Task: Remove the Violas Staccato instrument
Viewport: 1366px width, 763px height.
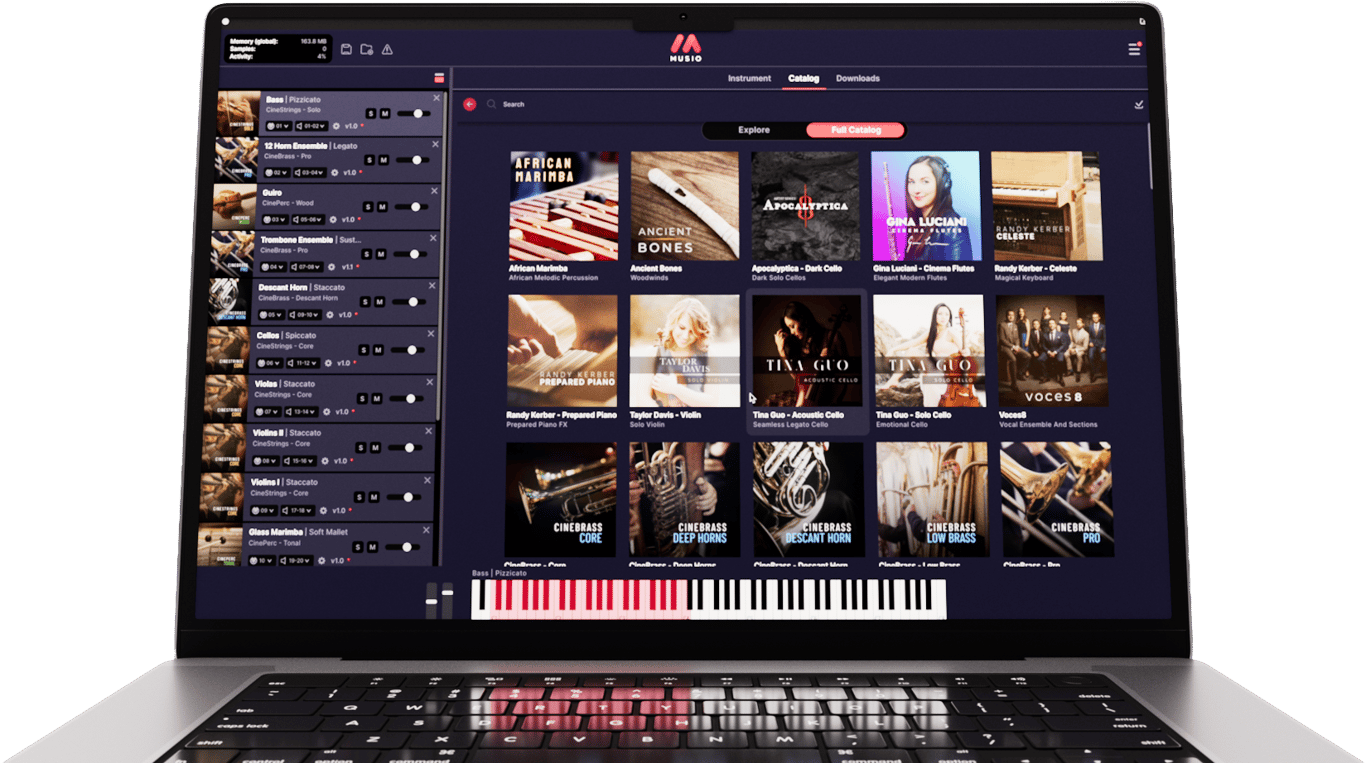Action: pos(430,382)
